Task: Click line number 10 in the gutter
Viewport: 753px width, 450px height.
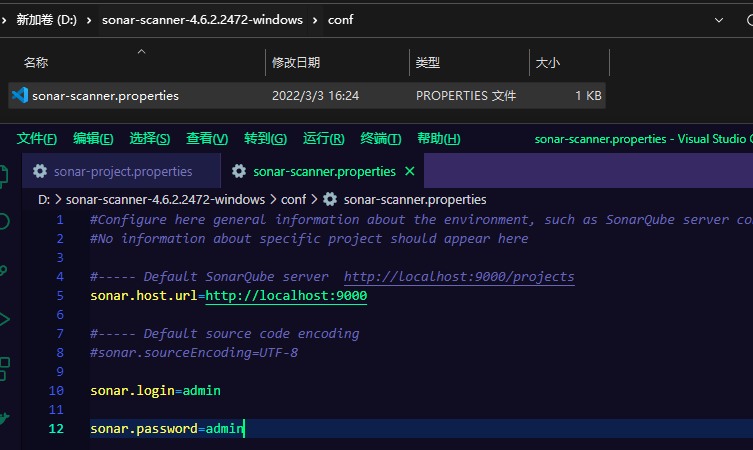Action: click(56, 390)
